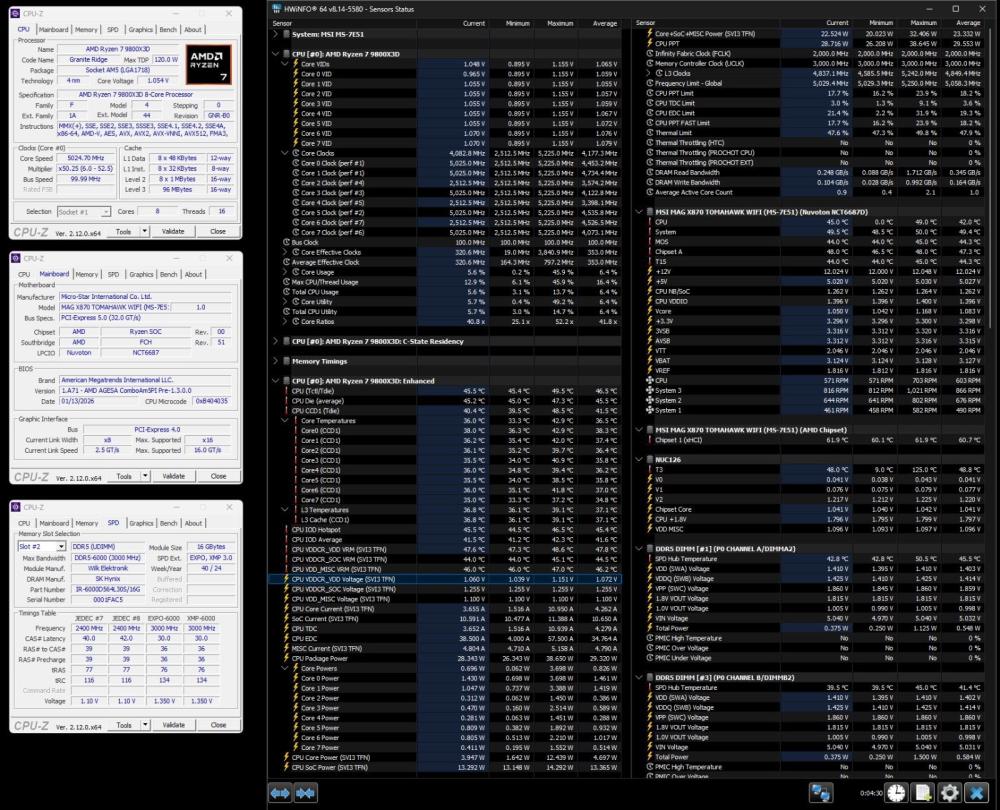Viewport: 1000px width, 810px height.
Task: Click HWiNFO collapse columns arrows button
Action: pos(307,792)
